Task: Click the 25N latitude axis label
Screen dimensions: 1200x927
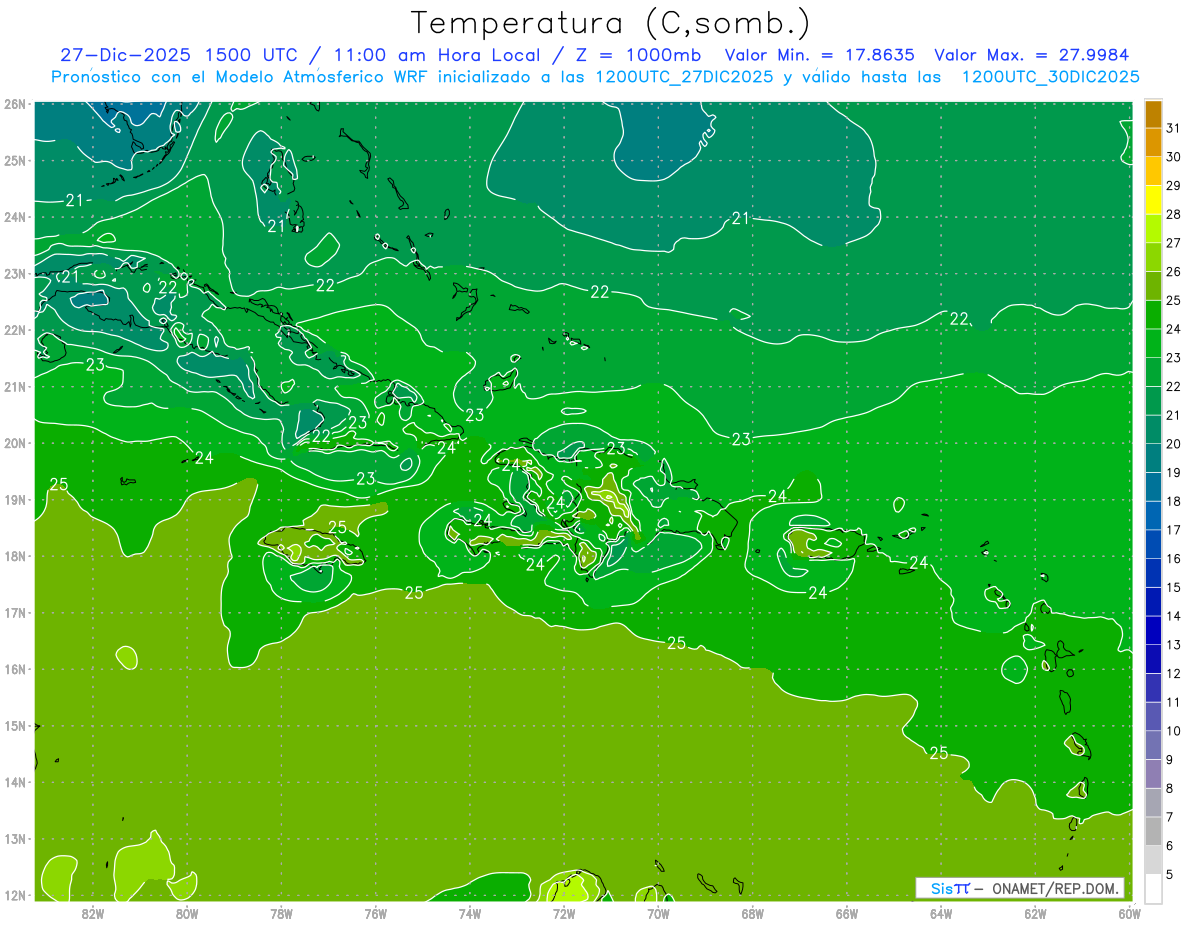Action: point(14,160)
